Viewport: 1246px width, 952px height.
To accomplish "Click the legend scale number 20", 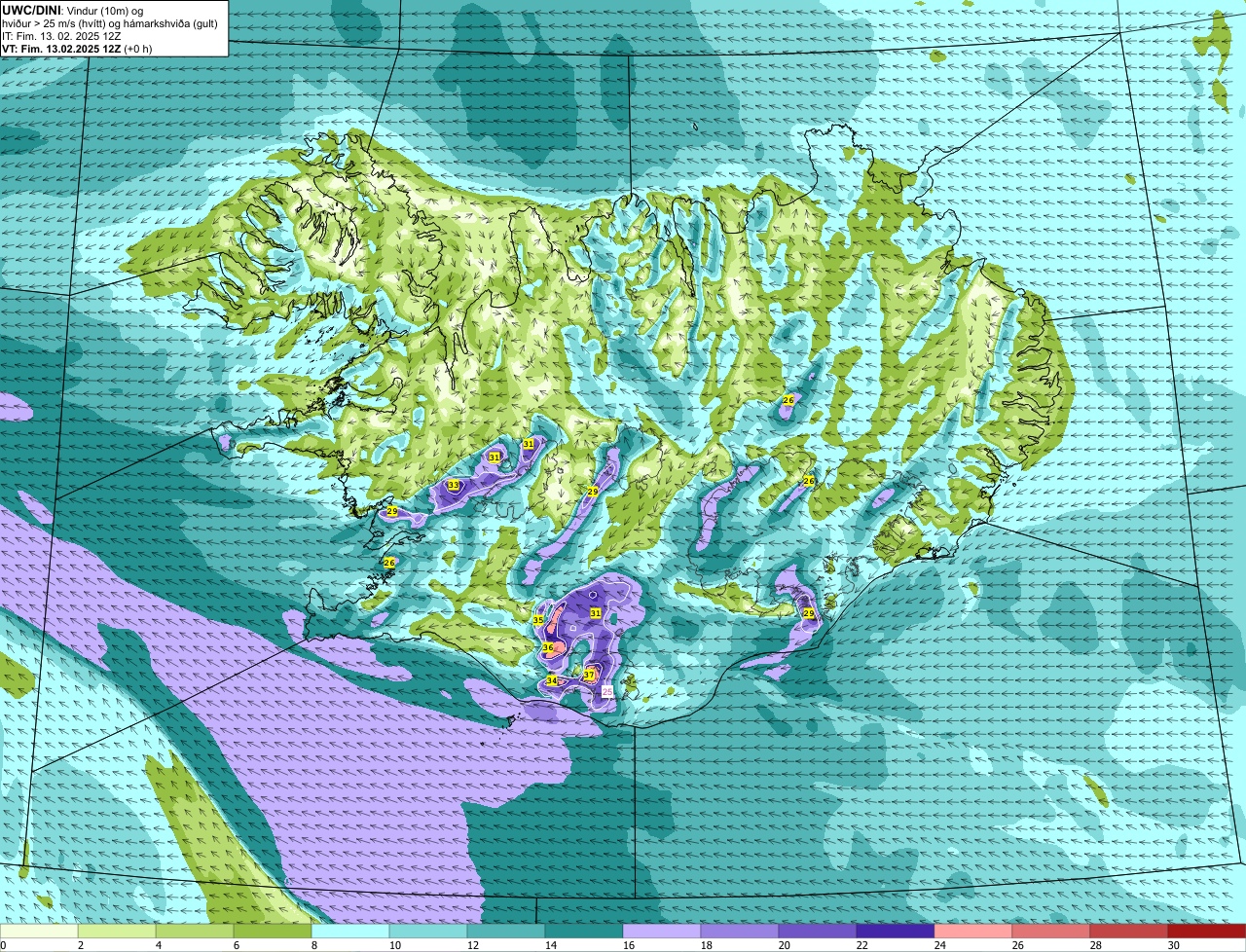I will (783, 945).
